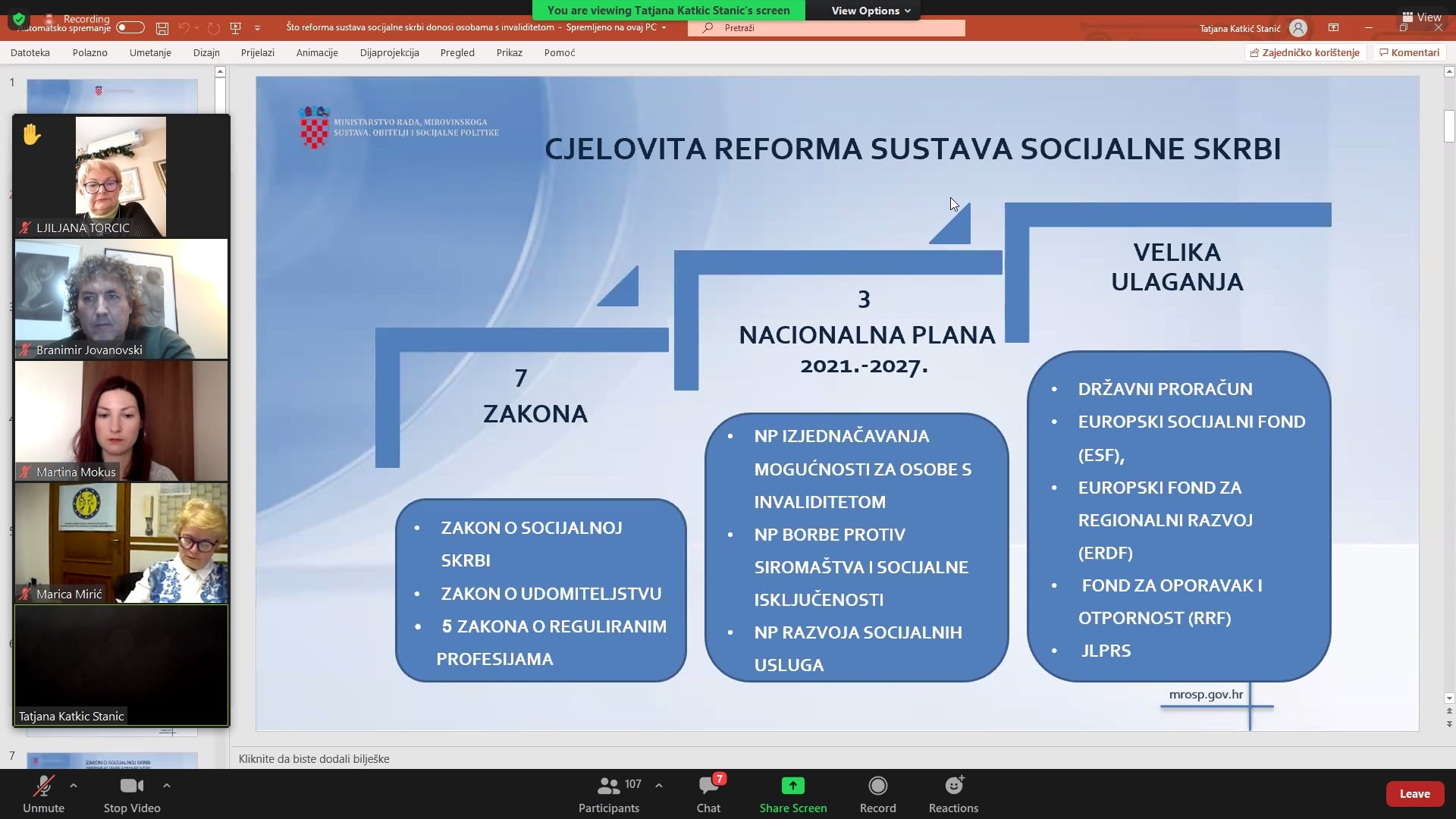
Task: Click the vertical scrollbar thumb of slide view
Action: tap(1449, 126)
